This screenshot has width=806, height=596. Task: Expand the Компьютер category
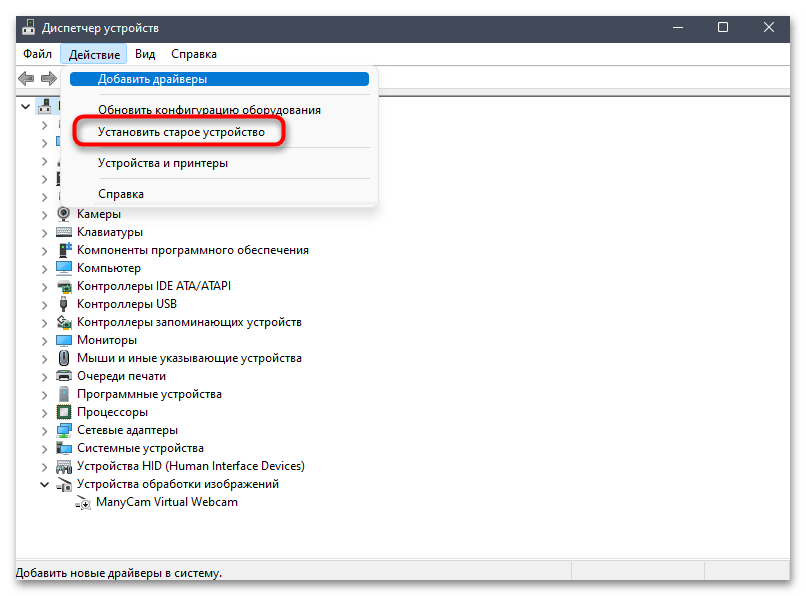point(44,268)
